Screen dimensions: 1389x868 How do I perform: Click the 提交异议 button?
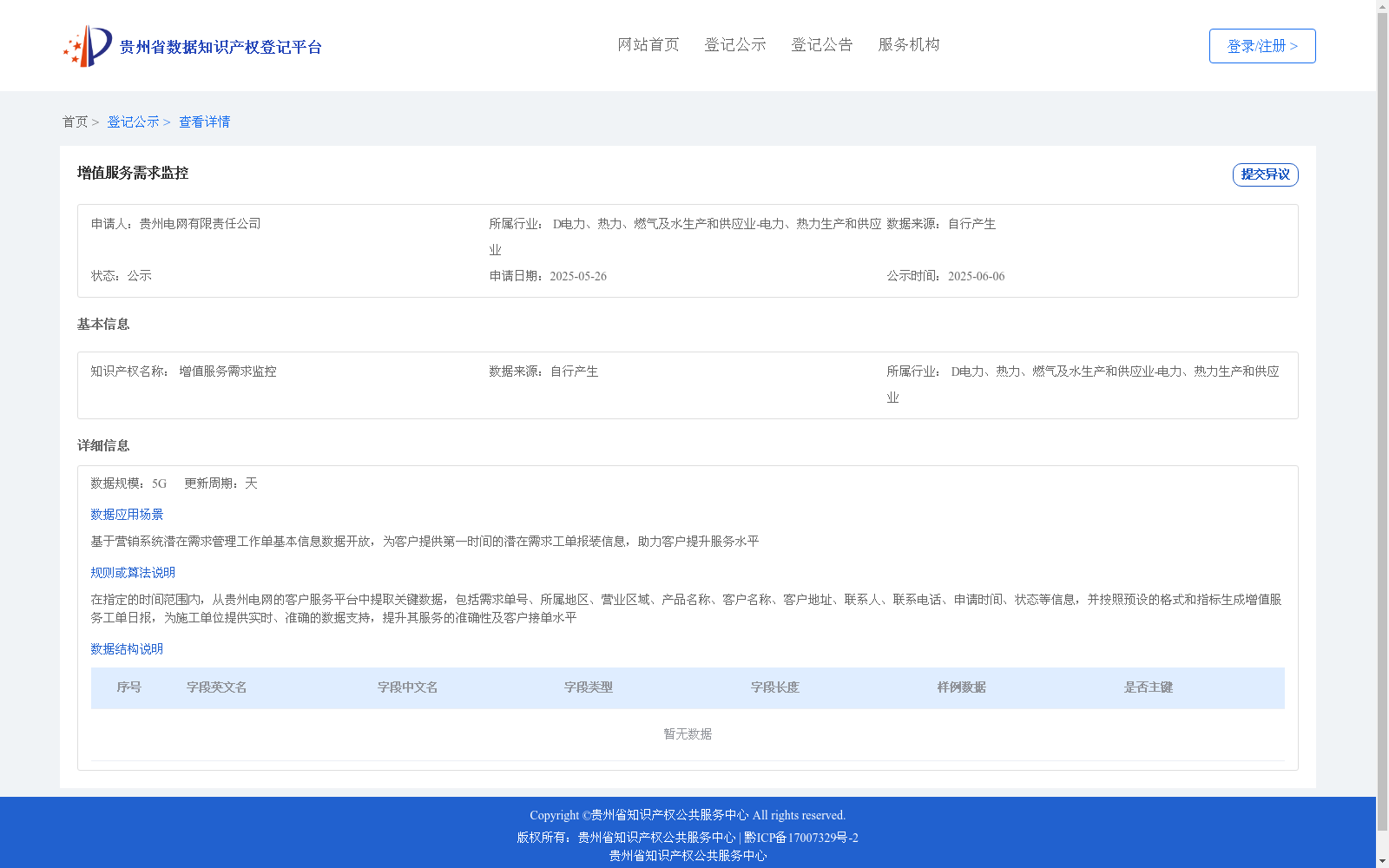[x=1265, y=174]
